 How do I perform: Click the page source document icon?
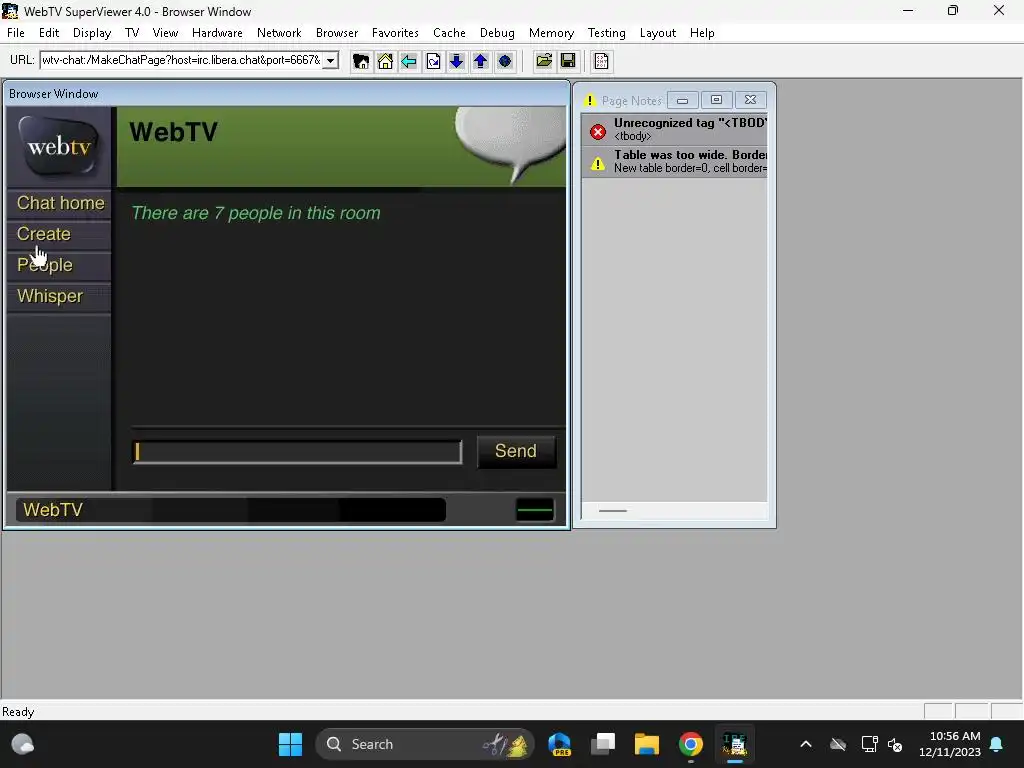(601, 61)
